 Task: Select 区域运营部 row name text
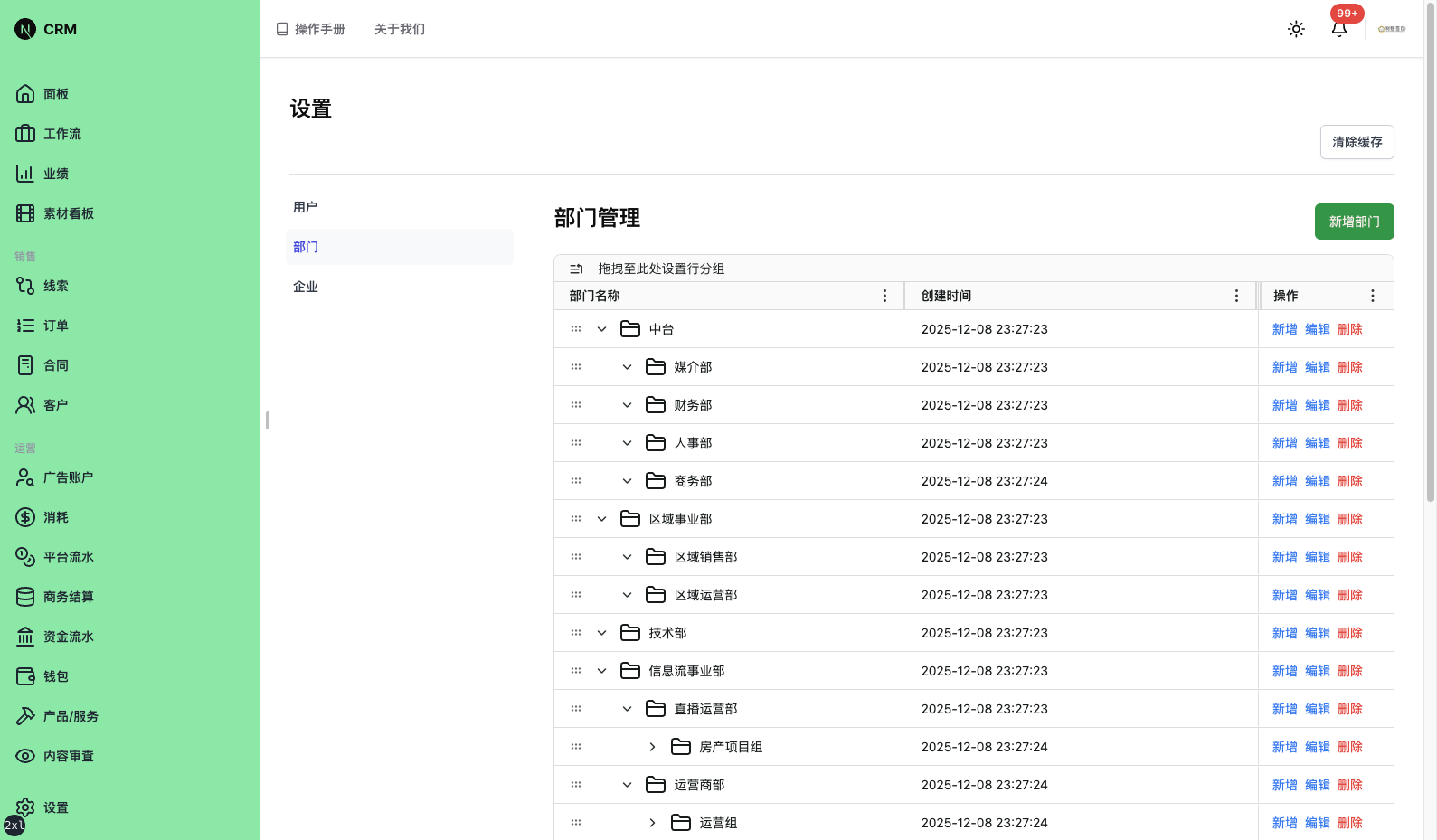[705, 595]
